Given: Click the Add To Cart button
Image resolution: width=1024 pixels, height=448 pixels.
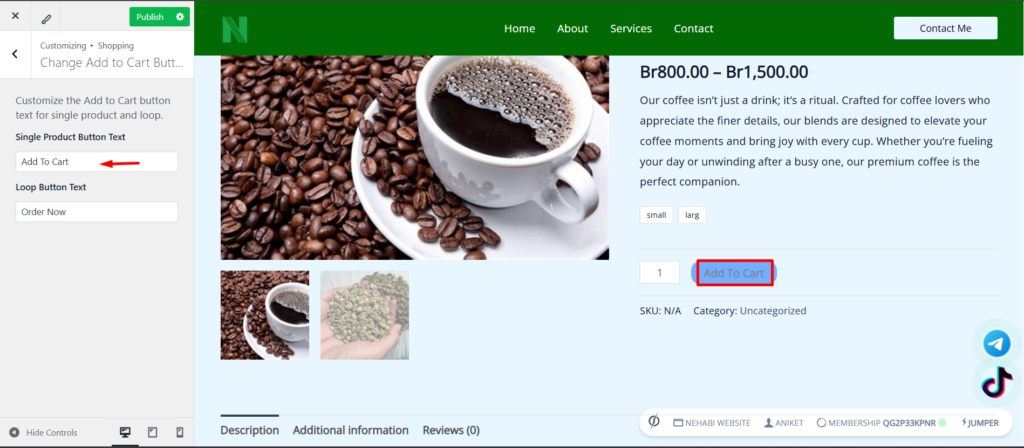Looking at the screenshot, I should [734, 273].
